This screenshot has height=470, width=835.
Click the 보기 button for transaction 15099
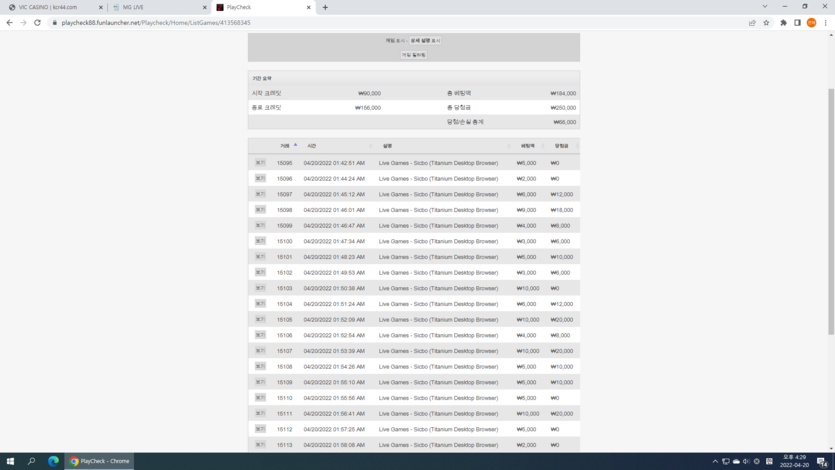(260, 226)
